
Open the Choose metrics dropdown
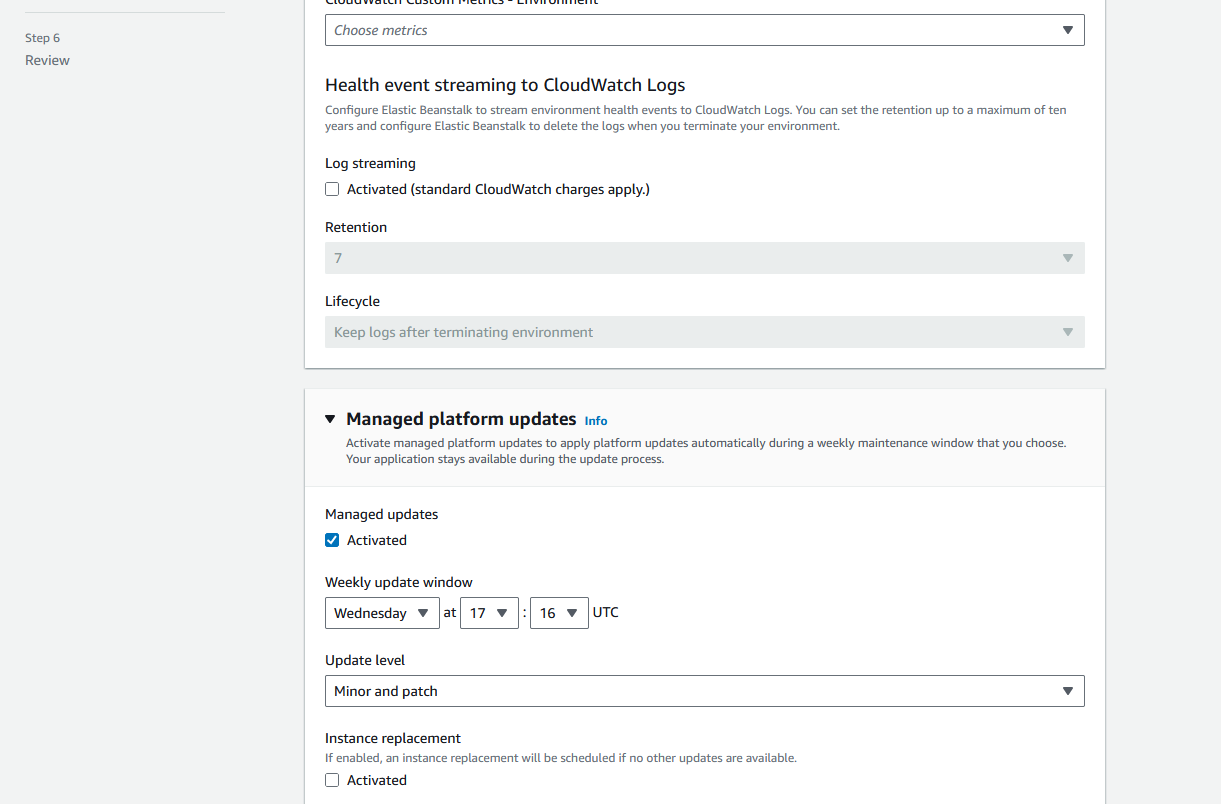690,30
